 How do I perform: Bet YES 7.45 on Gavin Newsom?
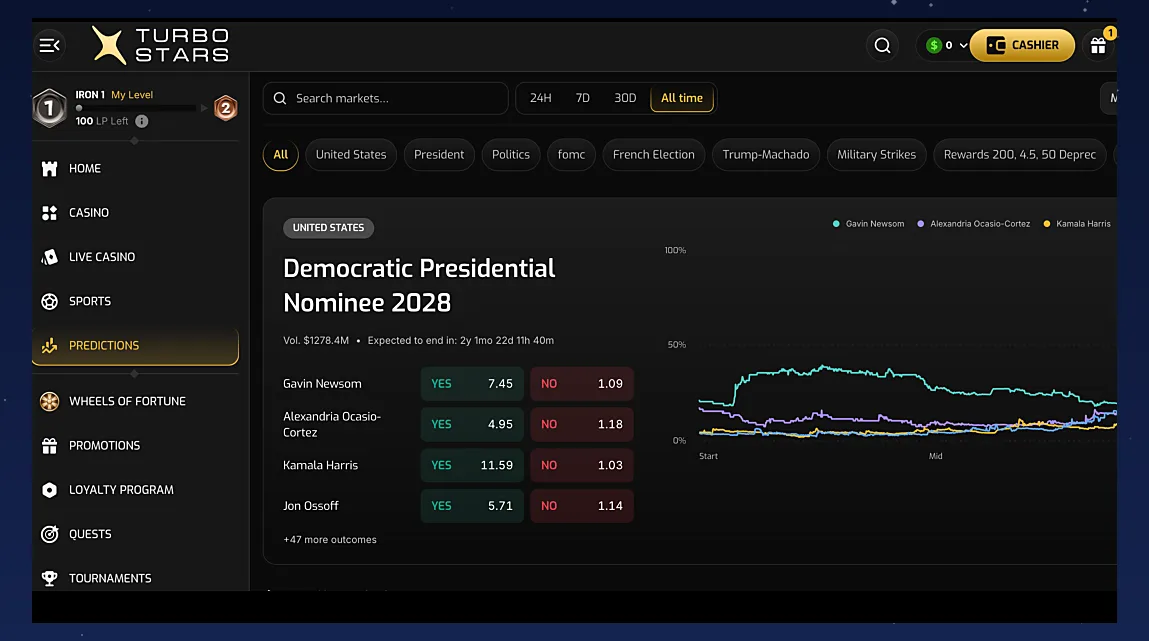(x=472, y=384)
